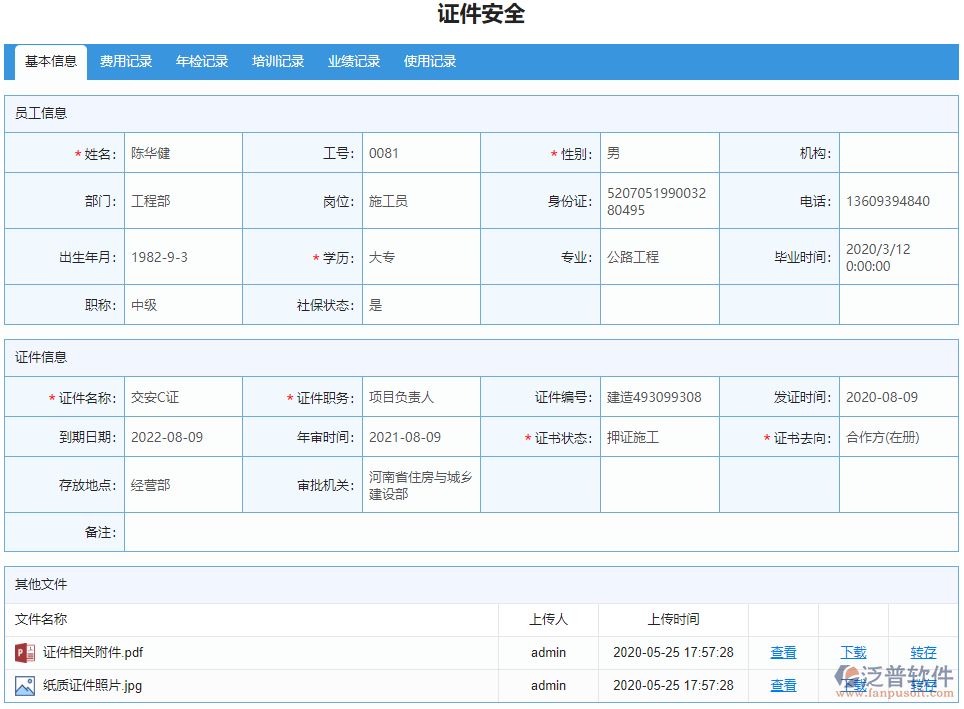The image size is (964, 709).
Task: Select the 培训记录 tab
Action: tap(278, 62)
